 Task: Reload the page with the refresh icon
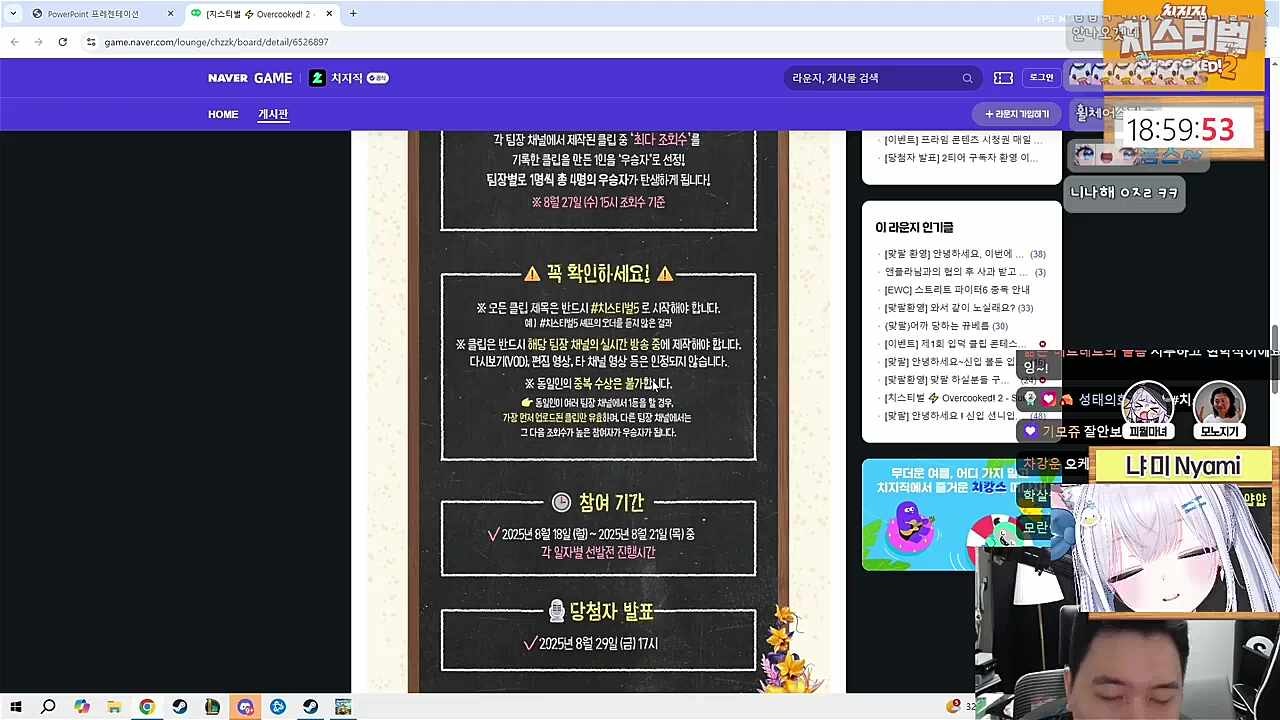coord(62,42)
